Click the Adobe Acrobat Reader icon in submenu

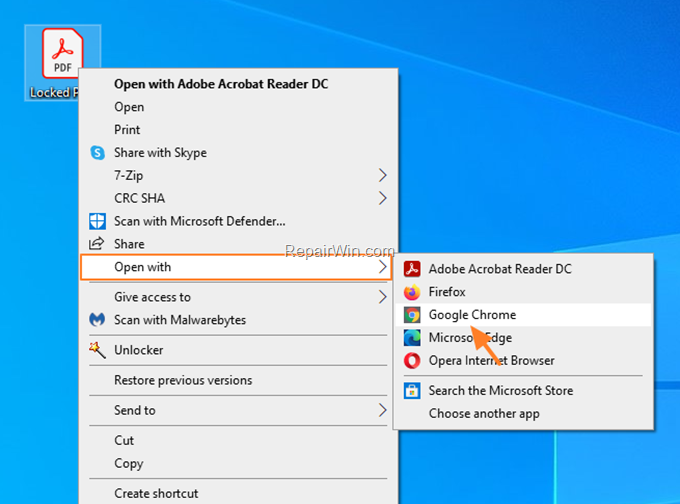412,269
